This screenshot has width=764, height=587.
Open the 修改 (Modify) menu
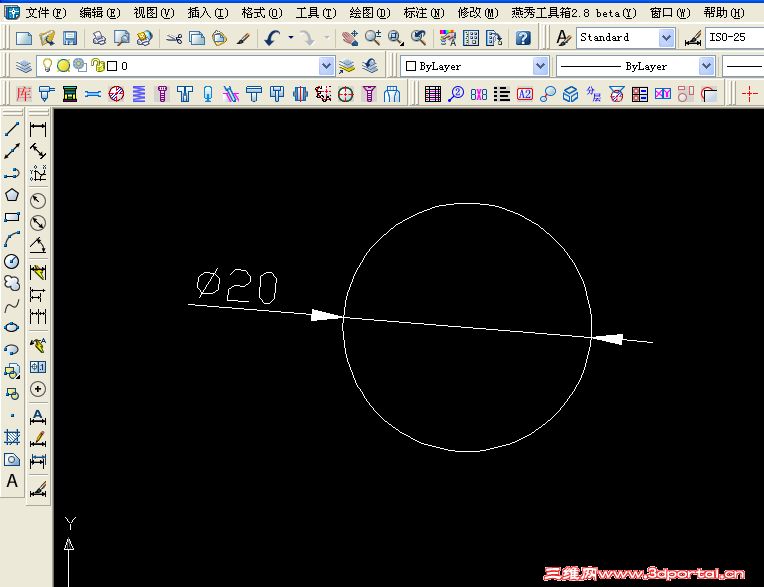click(x=478, y=13)
